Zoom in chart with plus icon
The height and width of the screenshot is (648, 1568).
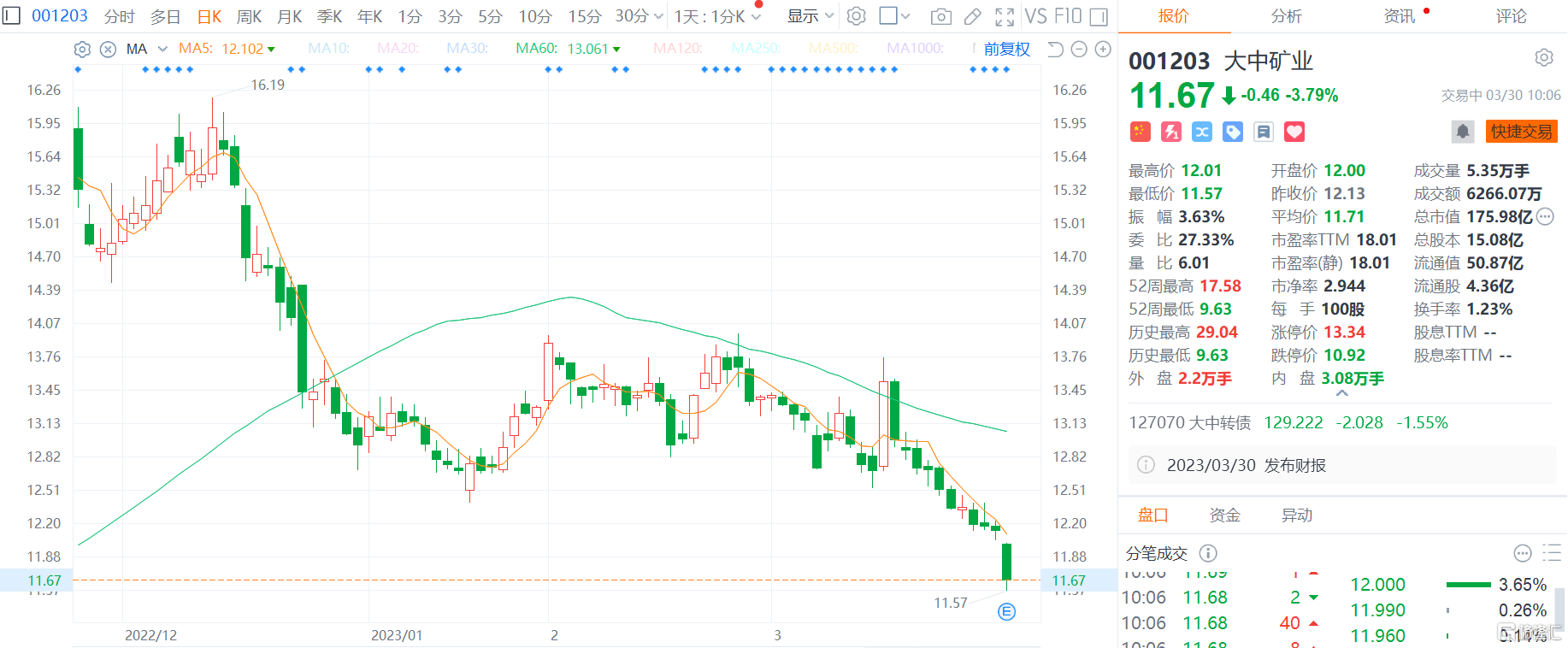(x=1103, y=49)
